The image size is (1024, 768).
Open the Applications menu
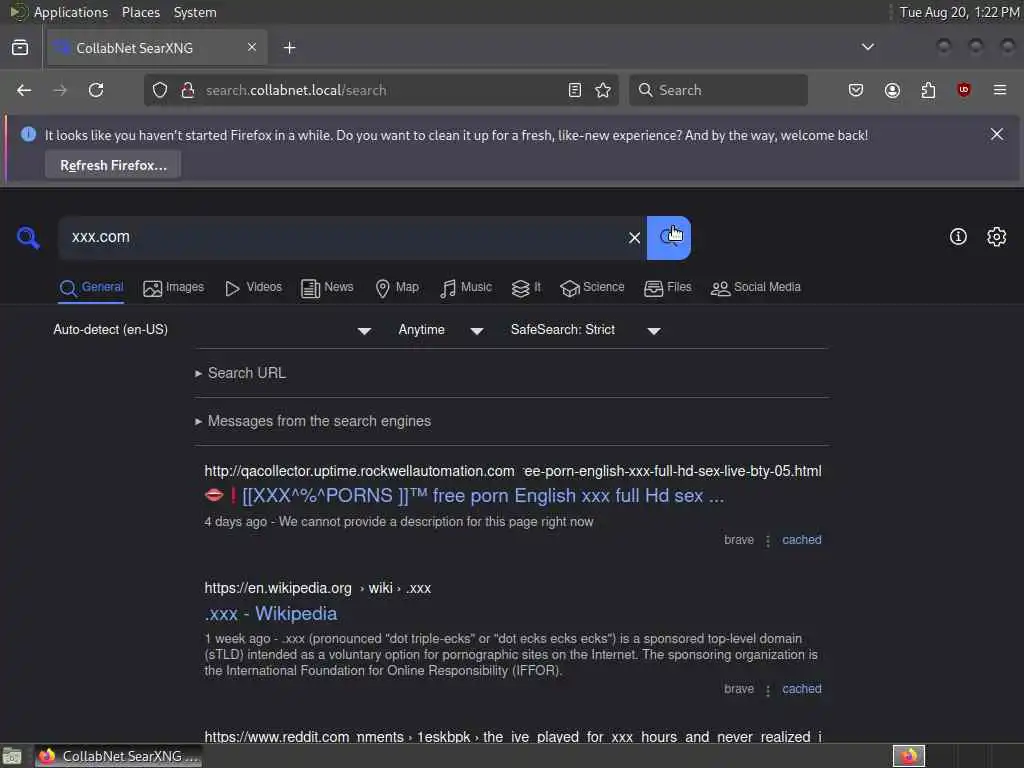(x=71, y=12)
